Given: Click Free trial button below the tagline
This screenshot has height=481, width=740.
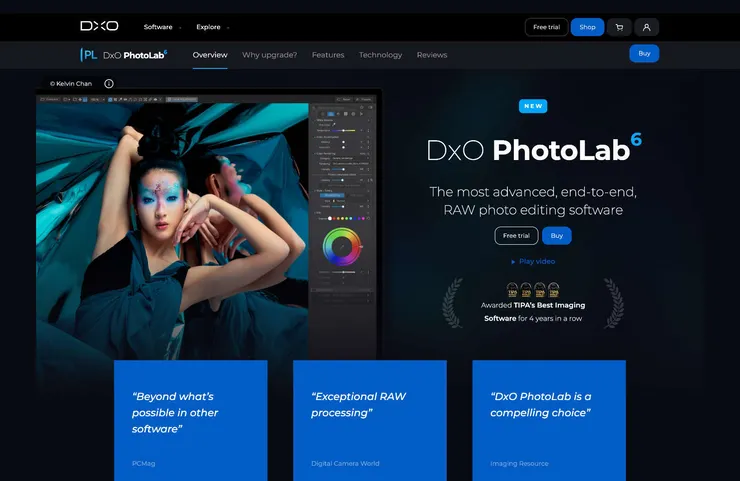Looking at the screenshot, I should pos(516,236).
